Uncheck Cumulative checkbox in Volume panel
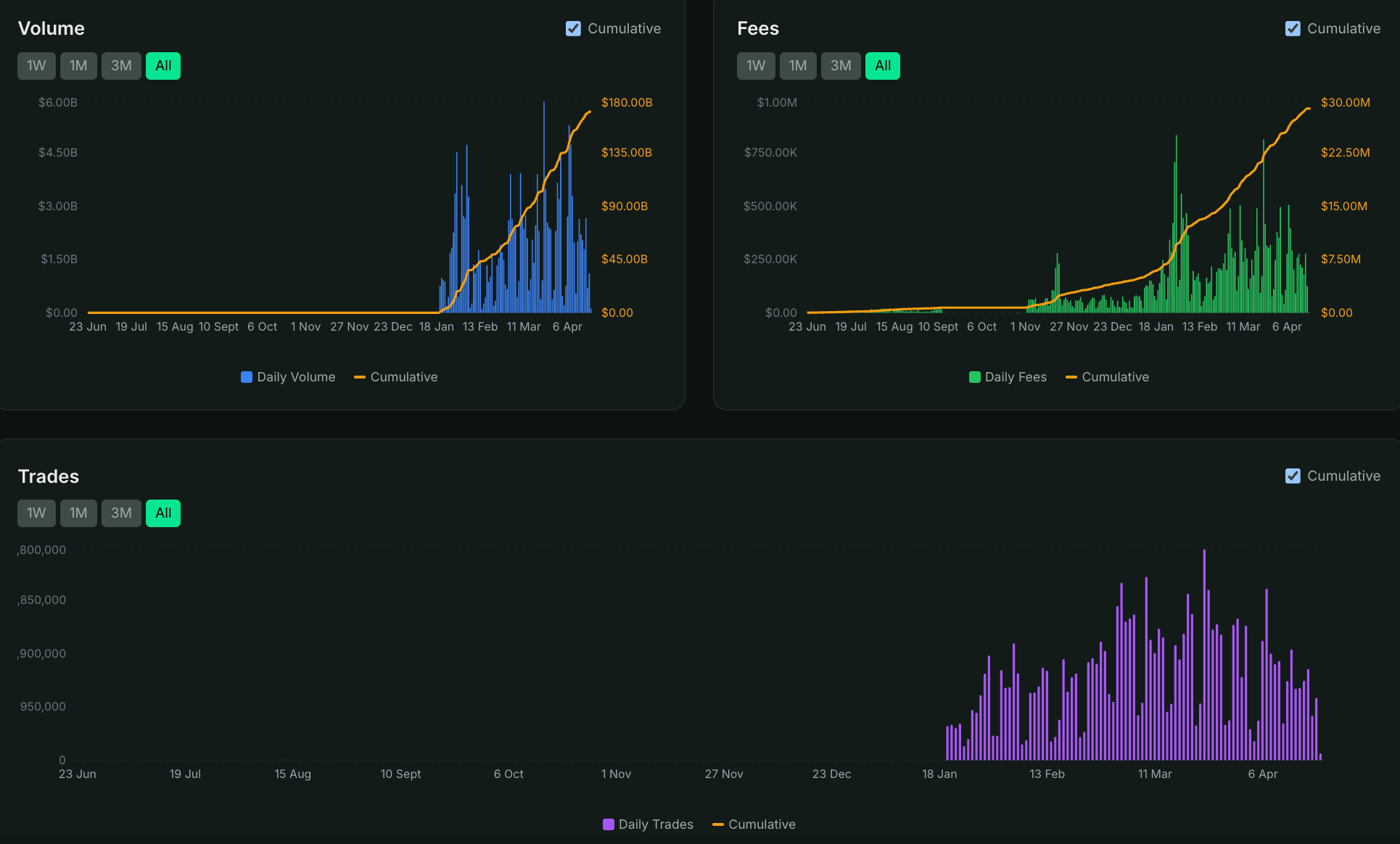This screenshot has height=844, width=1400. tap(573, 29)
